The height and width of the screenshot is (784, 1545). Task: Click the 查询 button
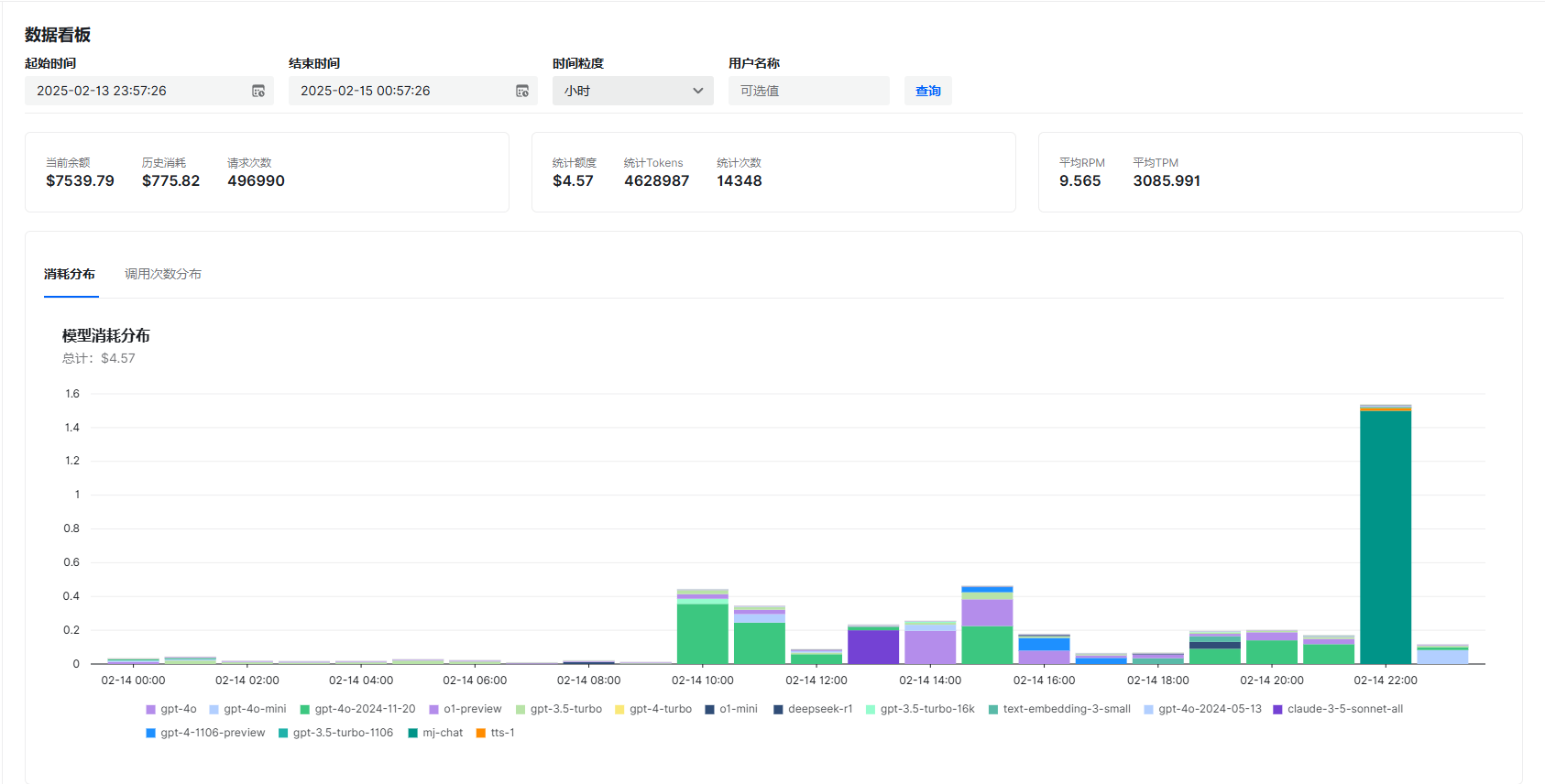coord(927,91)
